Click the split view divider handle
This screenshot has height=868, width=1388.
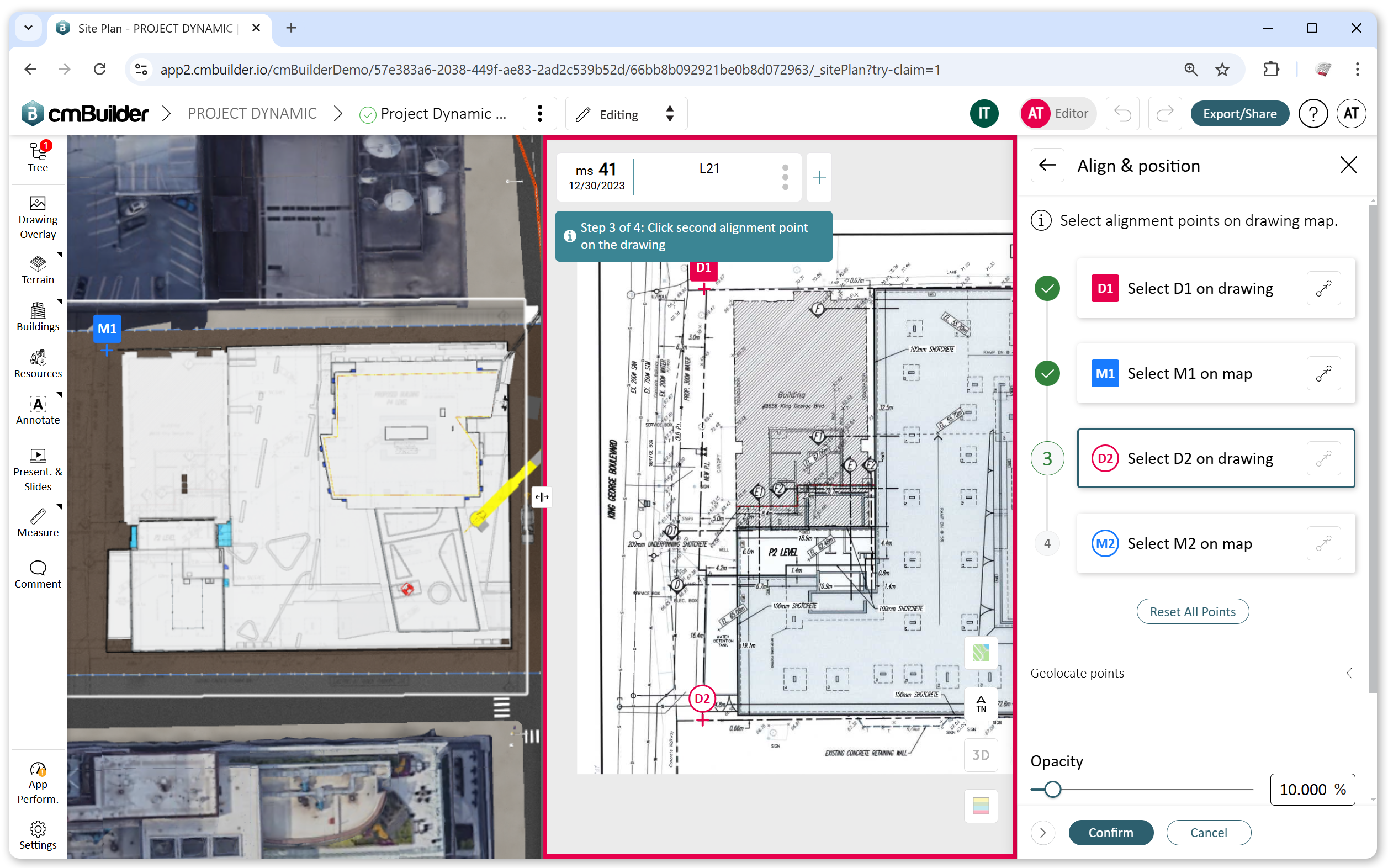541,497
